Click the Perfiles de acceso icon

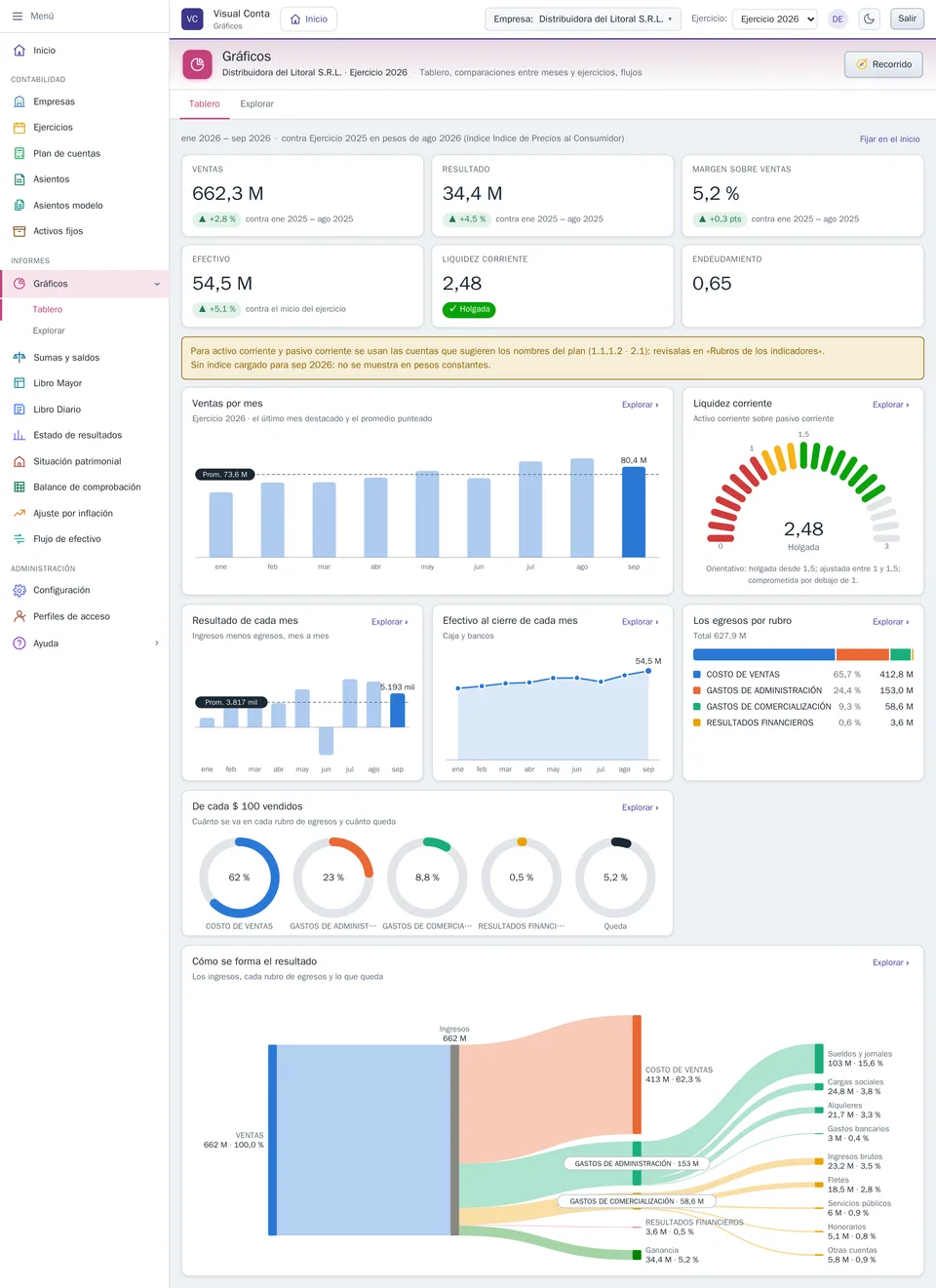coord(19,616)
